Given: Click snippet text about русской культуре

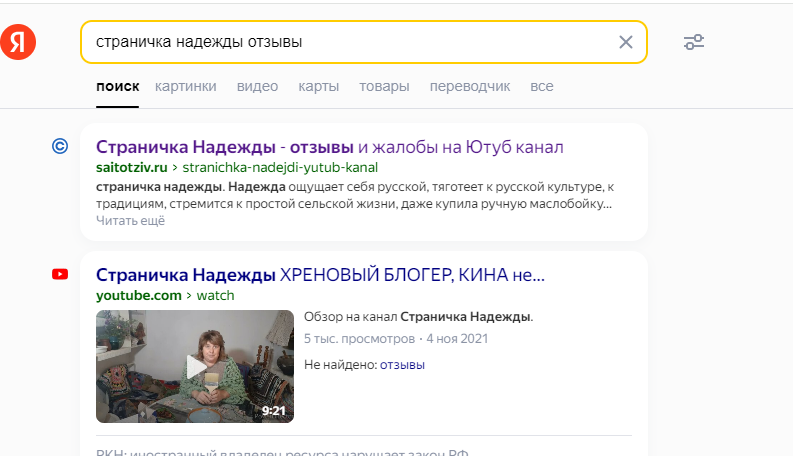Looking at the screenshot, I should 354,195.
